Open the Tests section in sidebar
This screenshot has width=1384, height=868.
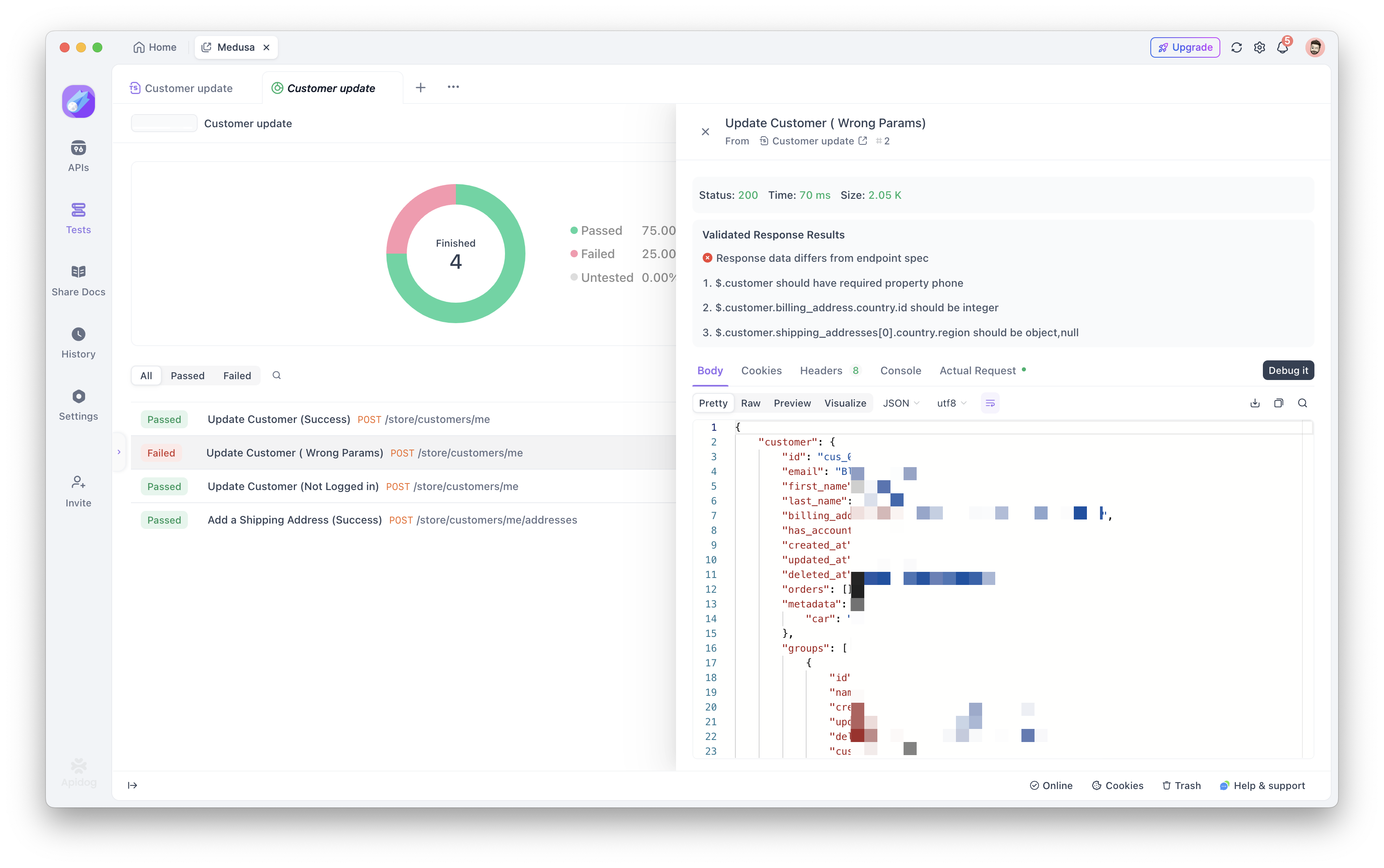78,218
